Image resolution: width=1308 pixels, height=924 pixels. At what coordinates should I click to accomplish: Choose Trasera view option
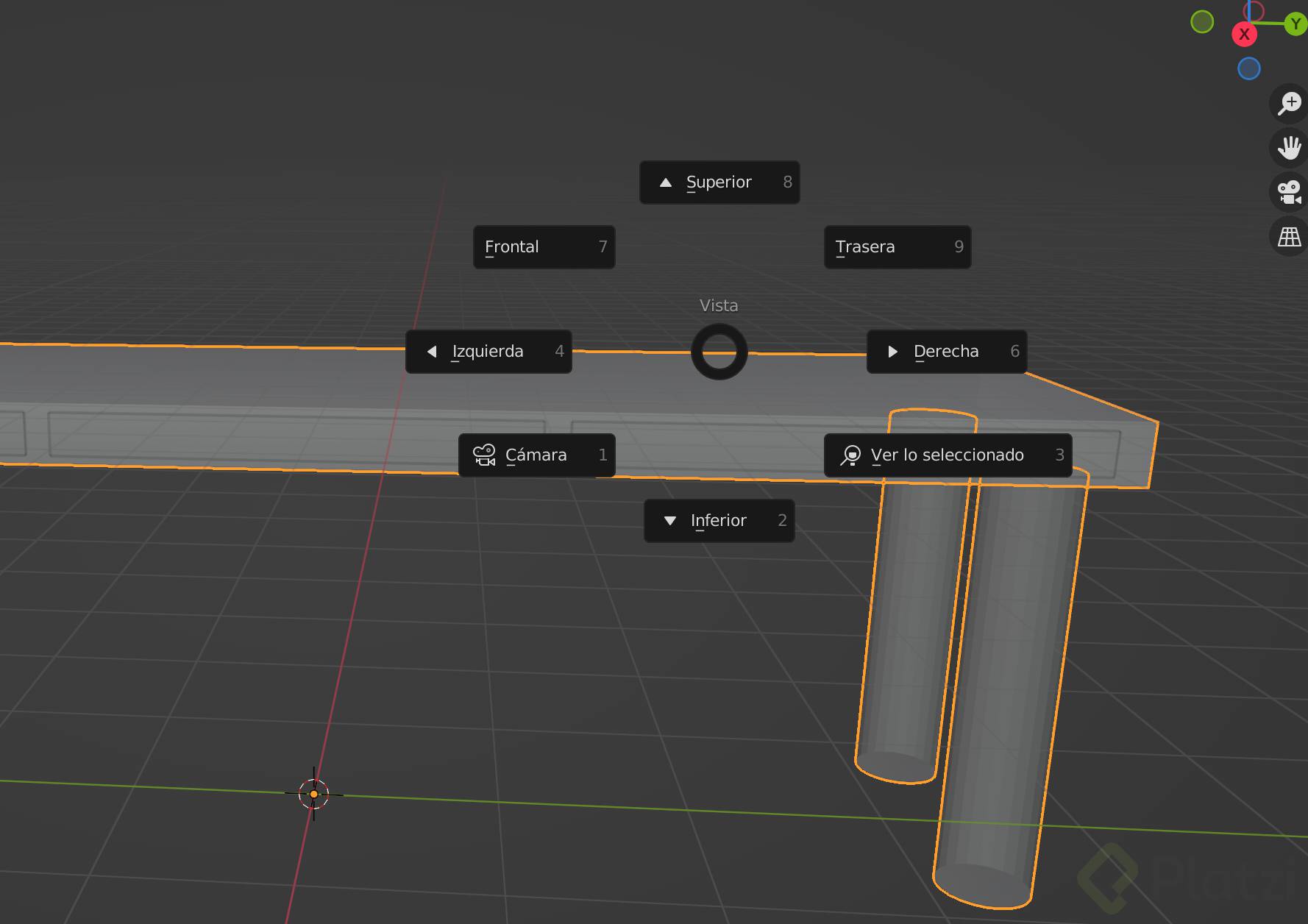tap(898, 247)
